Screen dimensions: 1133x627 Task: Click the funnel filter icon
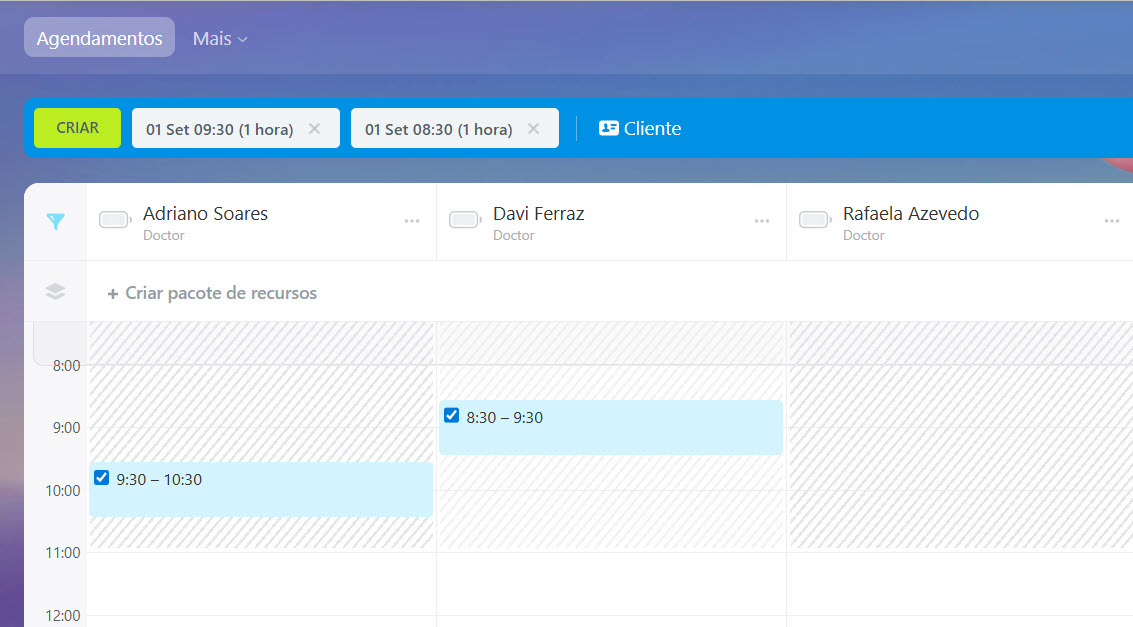(56, 222)
